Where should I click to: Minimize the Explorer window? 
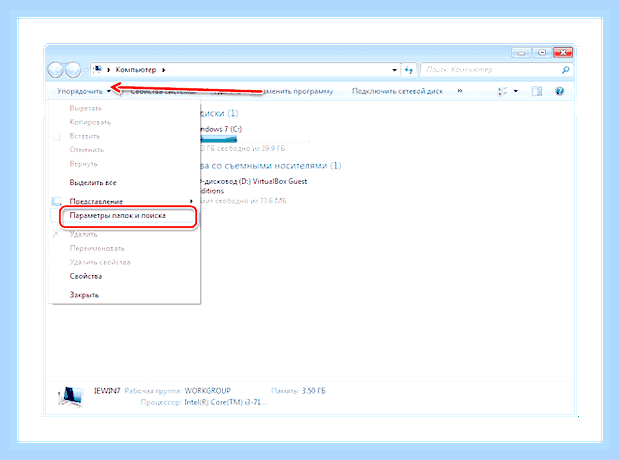[521, 53]
